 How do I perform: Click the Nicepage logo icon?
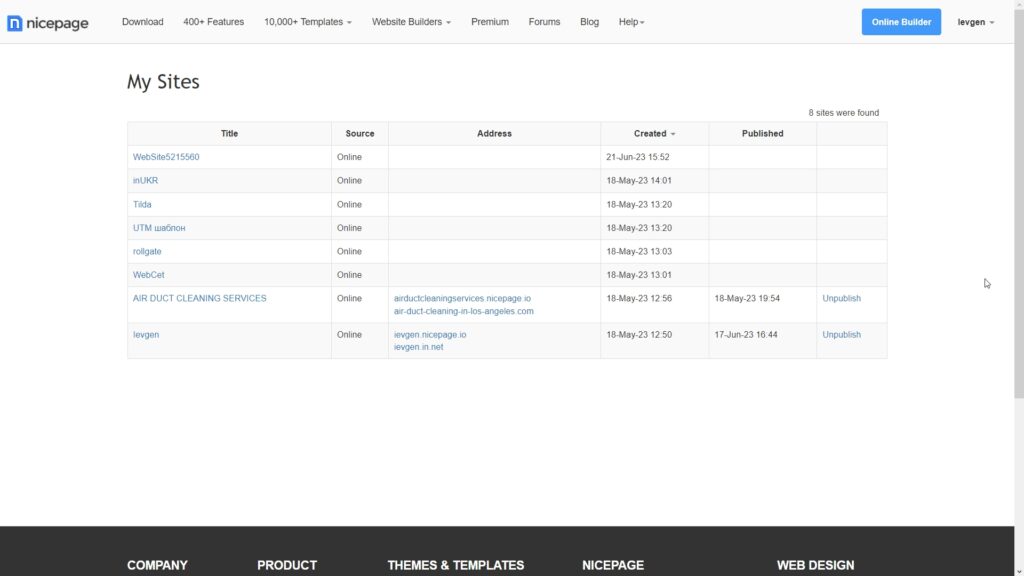pos(15,22)
